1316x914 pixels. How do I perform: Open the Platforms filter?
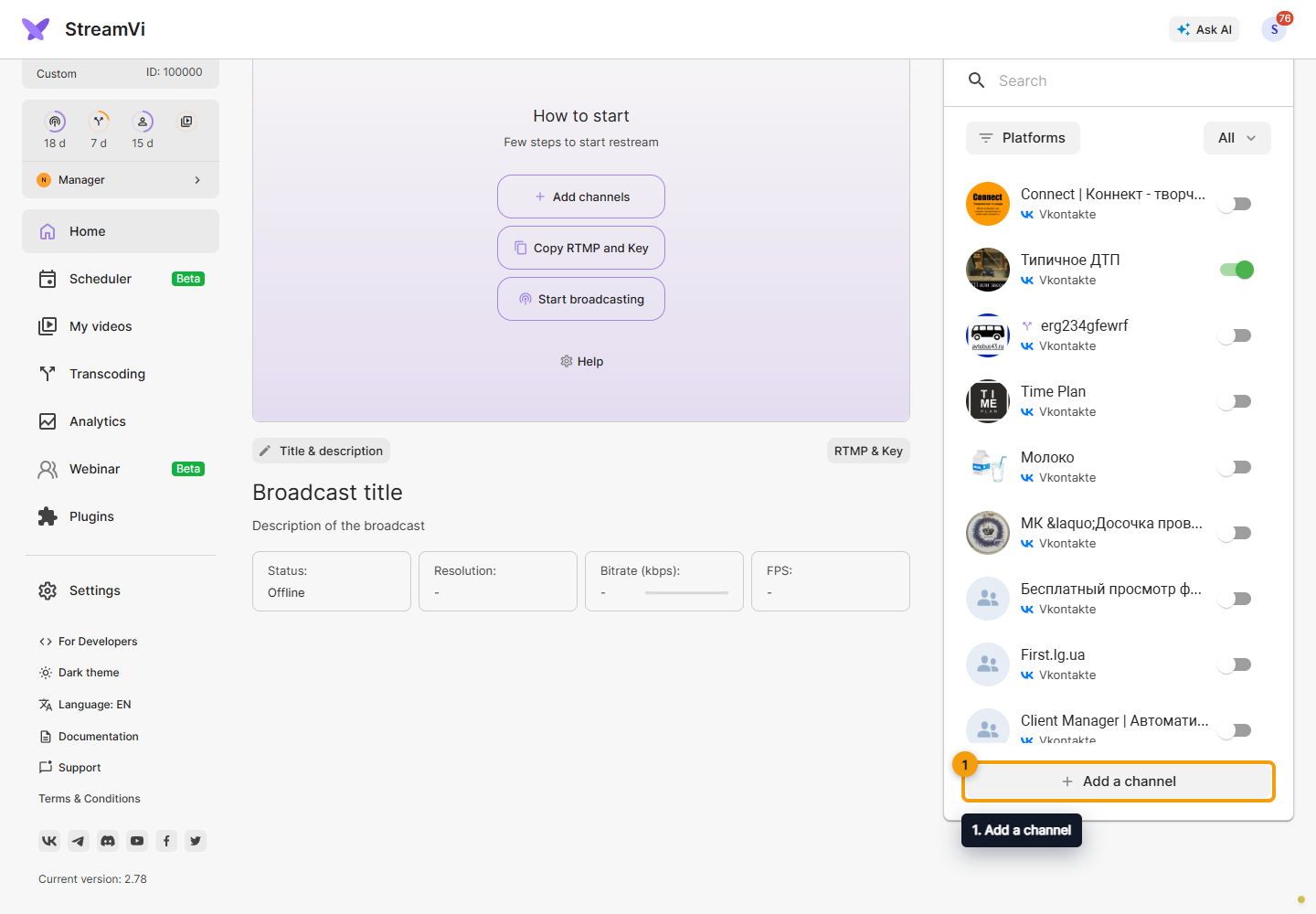(1023, 138)
